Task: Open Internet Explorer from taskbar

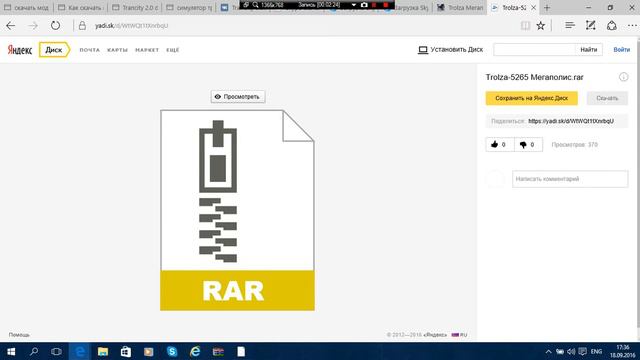Action: click(x=195, y=351)
